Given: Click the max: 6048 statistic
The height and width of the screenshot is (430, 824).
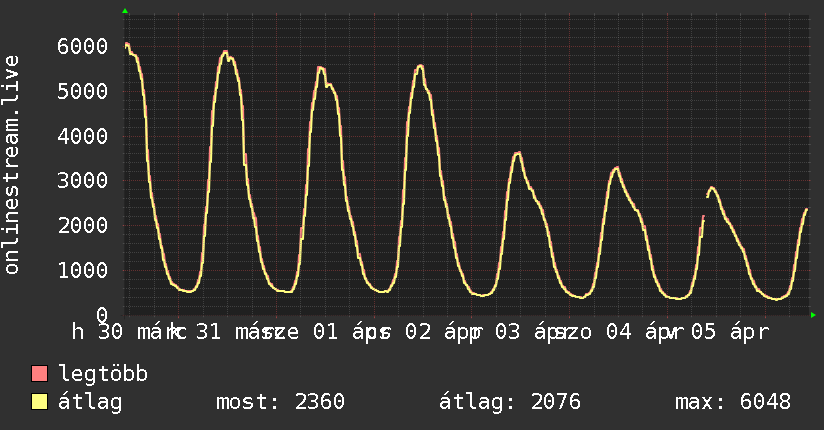Looking at the screenshot, I should [733, 402].
